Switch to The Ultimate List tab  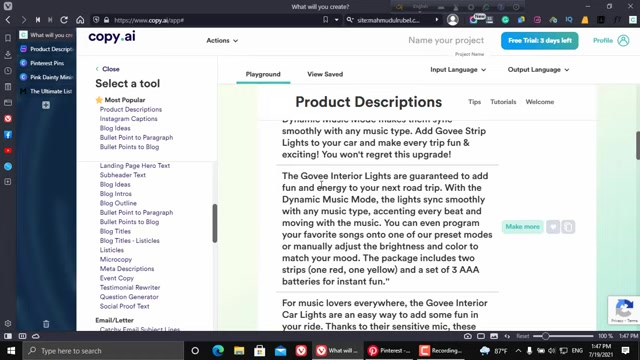(46, 91)
